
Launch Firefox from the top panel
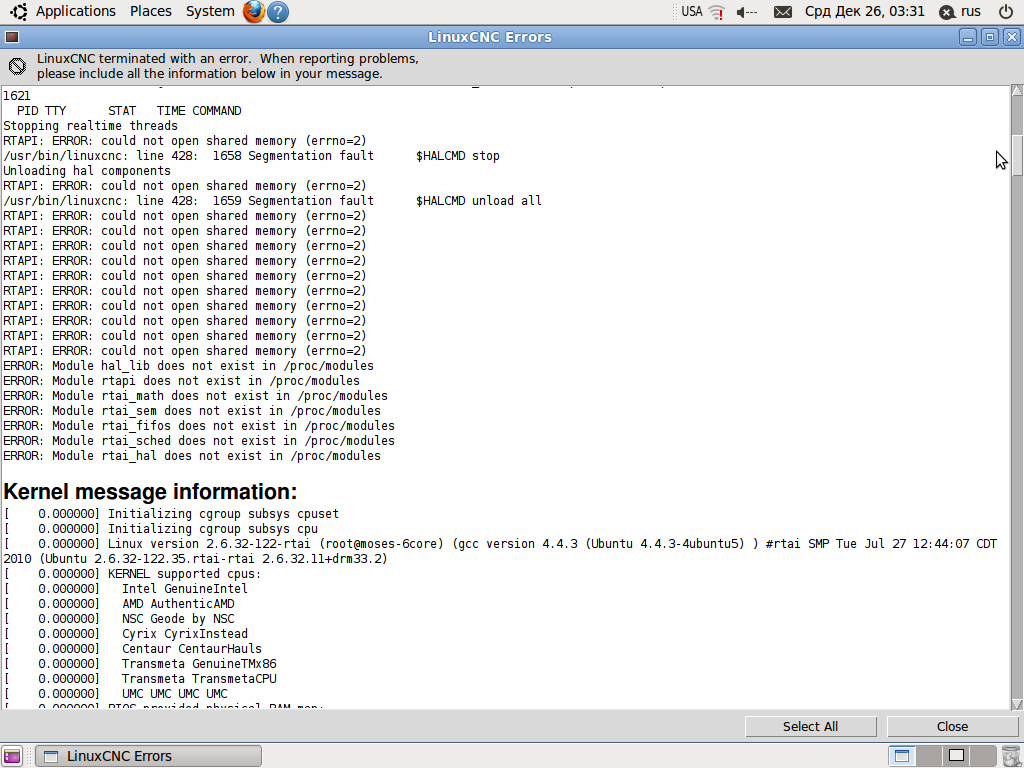pos(253,11)
